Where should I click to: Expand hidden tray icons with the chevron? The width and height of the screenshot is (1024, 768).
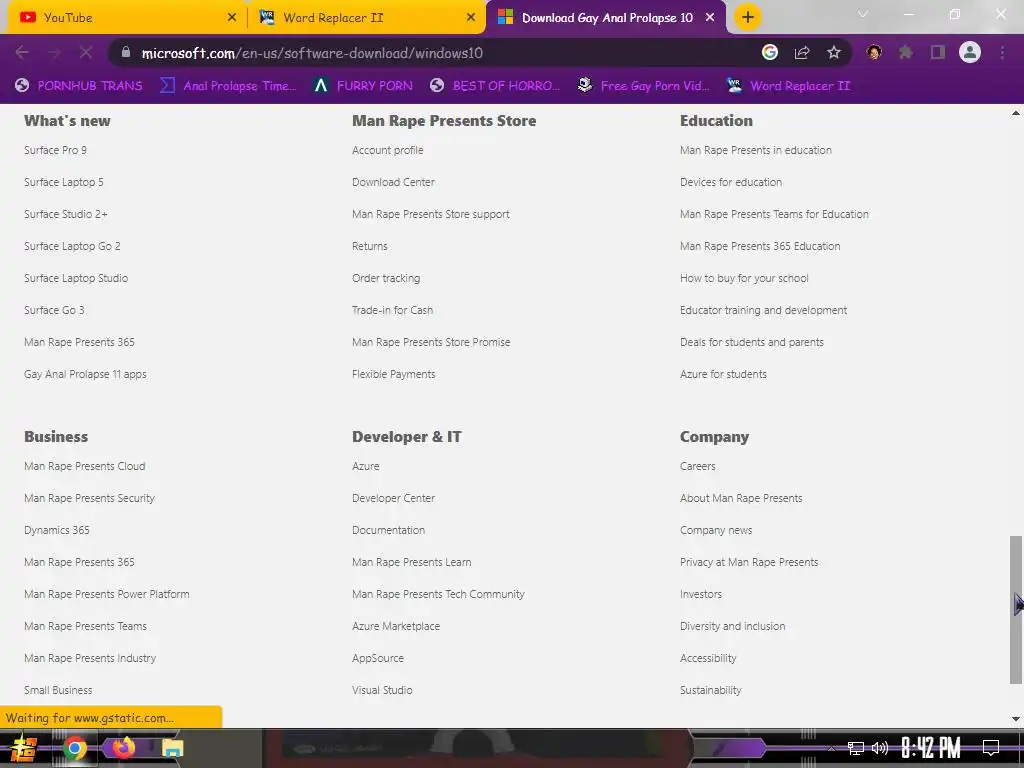pyautogui.click(x=831, y=748)
